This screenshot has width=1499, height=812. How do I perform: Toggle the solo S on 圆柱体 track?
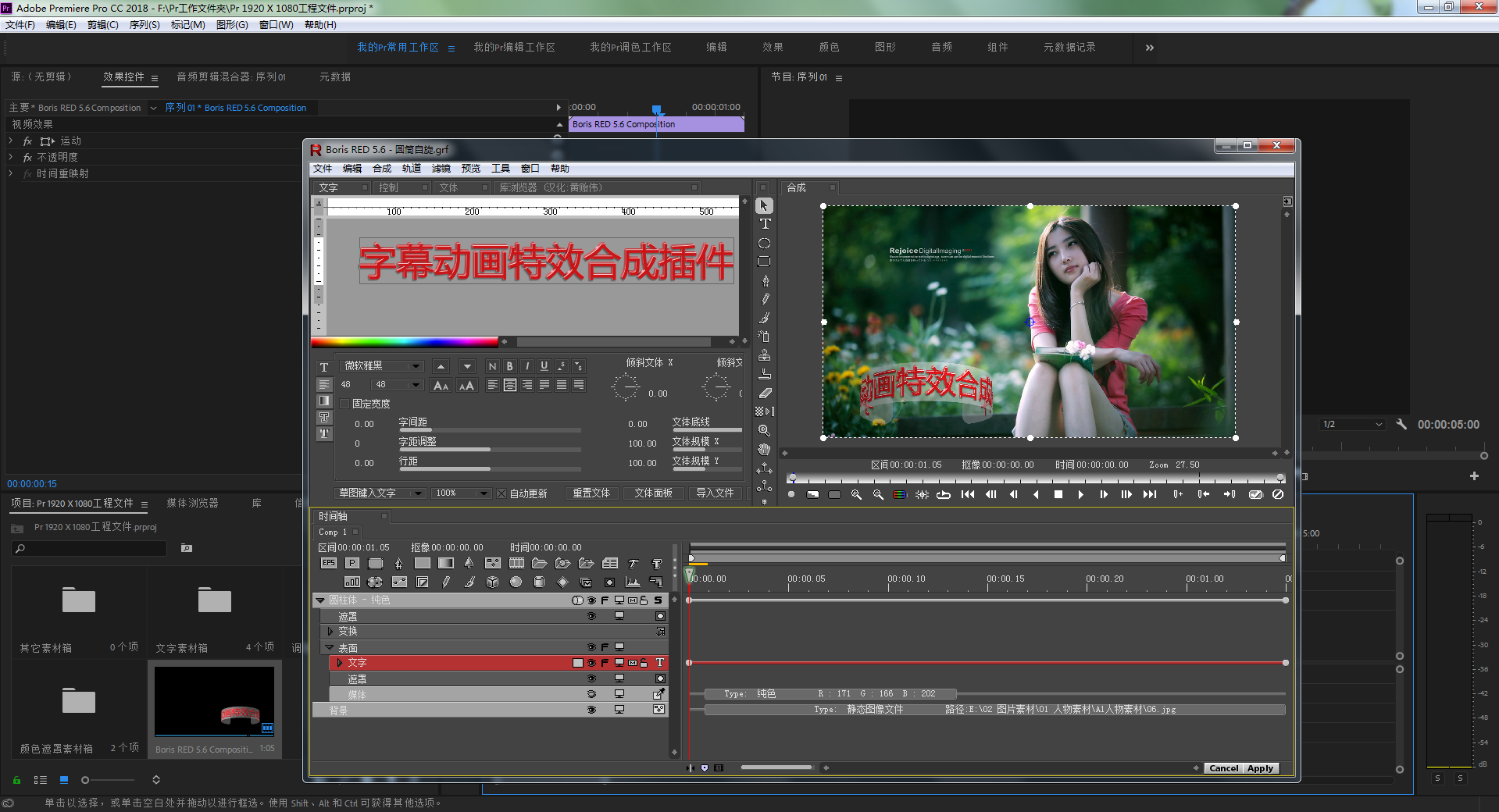point(658,600)
